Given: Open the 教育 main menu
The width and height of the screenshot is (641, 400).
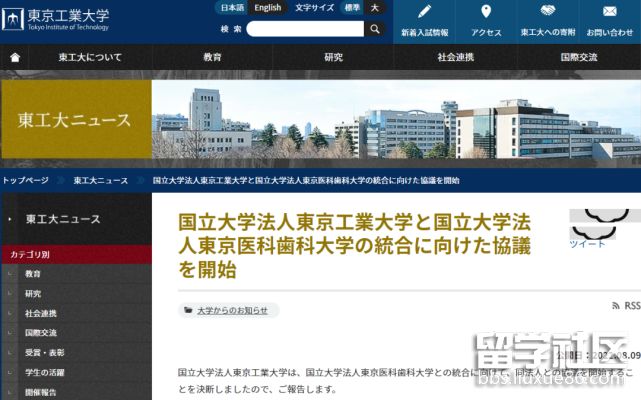Looking at the screenshot, I should coord(212,57).
